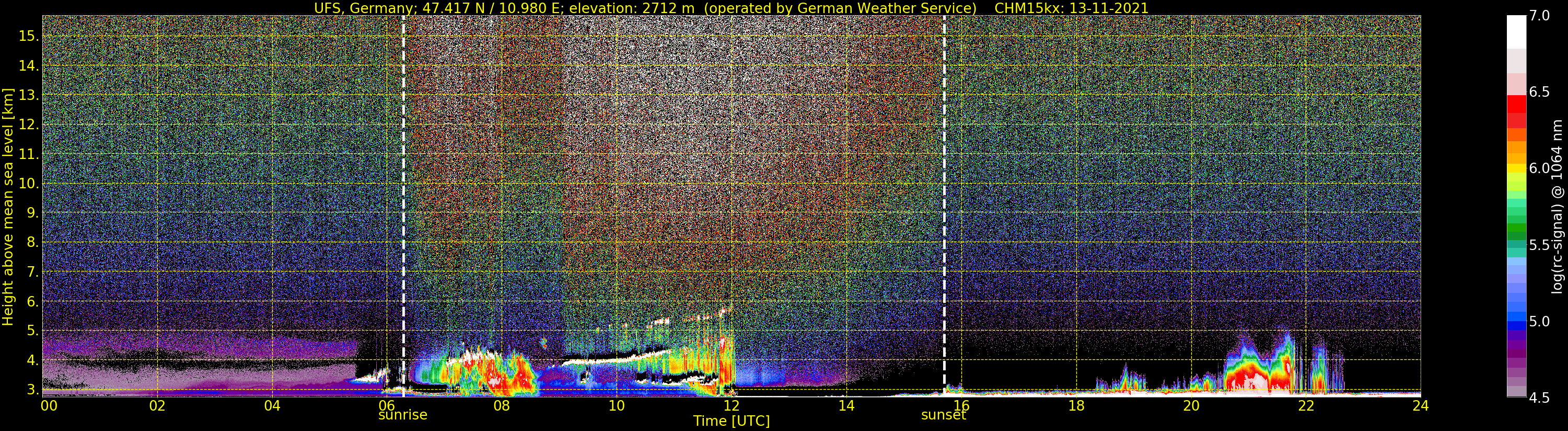Click the 15. tick on the height axis
This screenshot has height=431, width=1568.
(29, 36)
